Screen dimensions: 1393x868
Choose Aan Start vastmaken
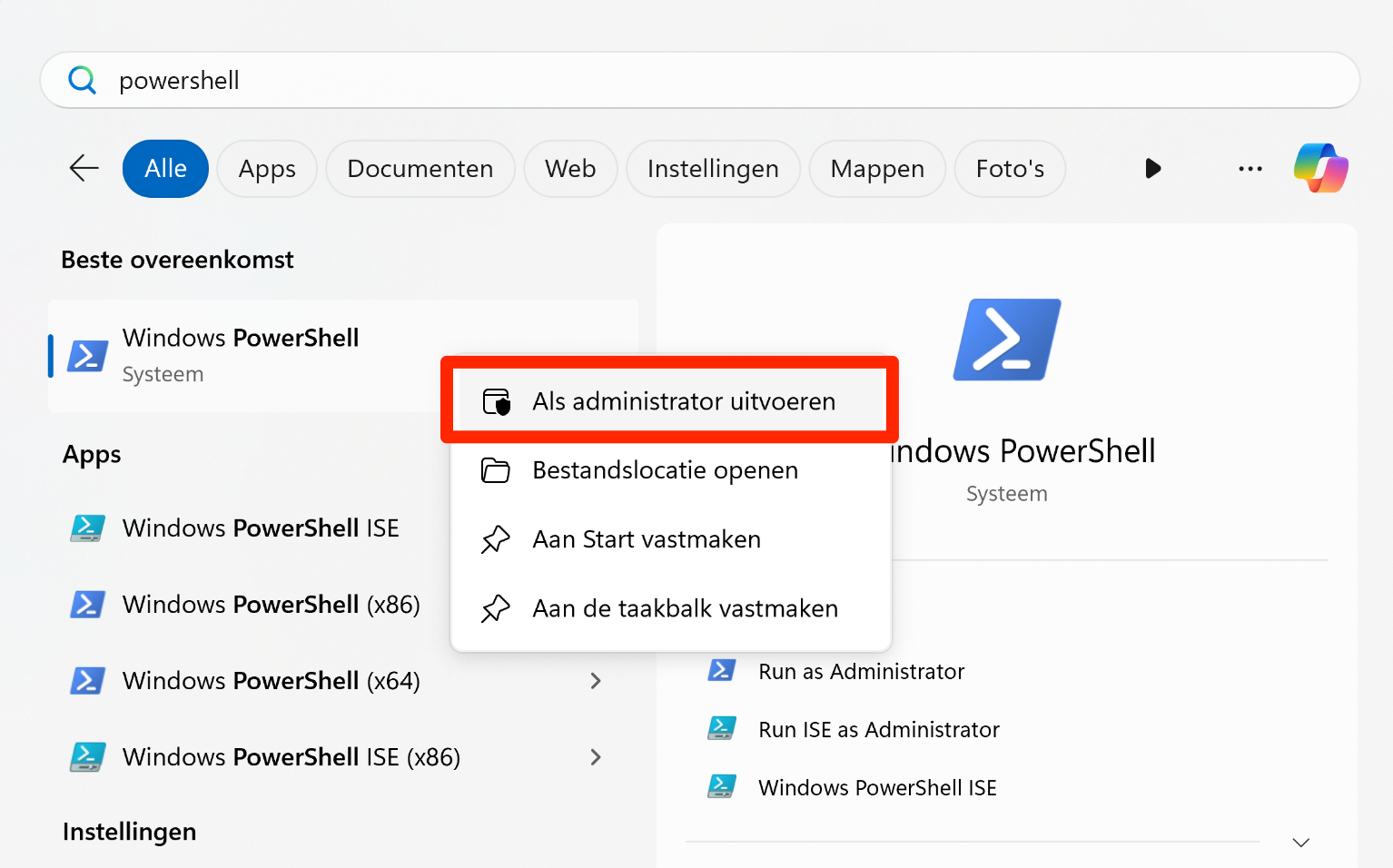coord(671,539)
